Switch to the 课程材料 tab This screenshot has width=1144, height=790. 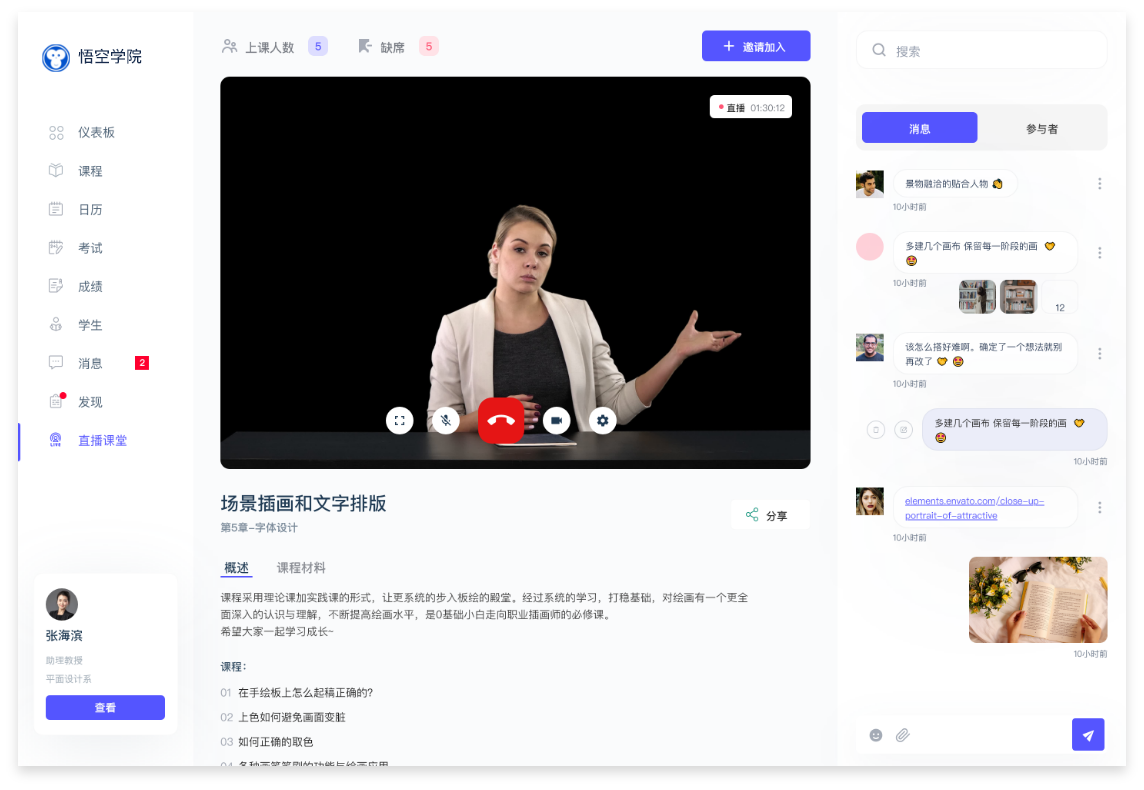pos(301,568)
